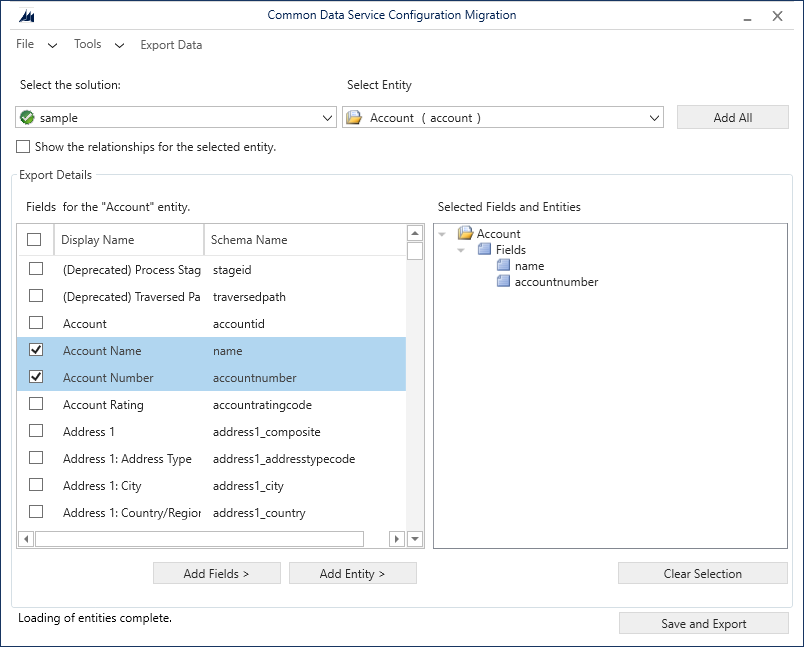Image resolution: width=804 pixels, height=647 pixels.
Task: Click the Add All button
Action: click(733, 117)
